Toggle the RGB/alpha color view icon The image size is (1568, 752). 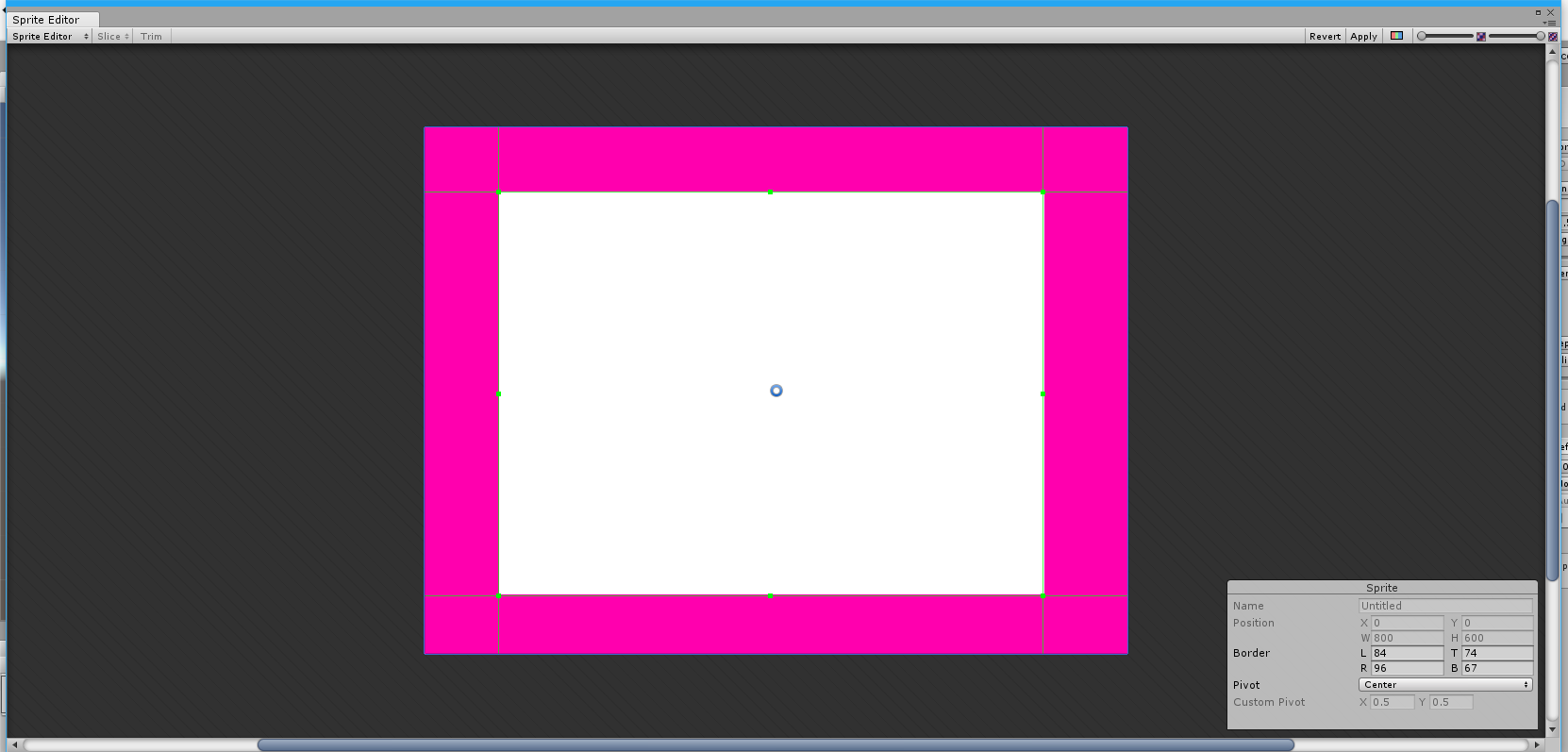pos(1396,36)
